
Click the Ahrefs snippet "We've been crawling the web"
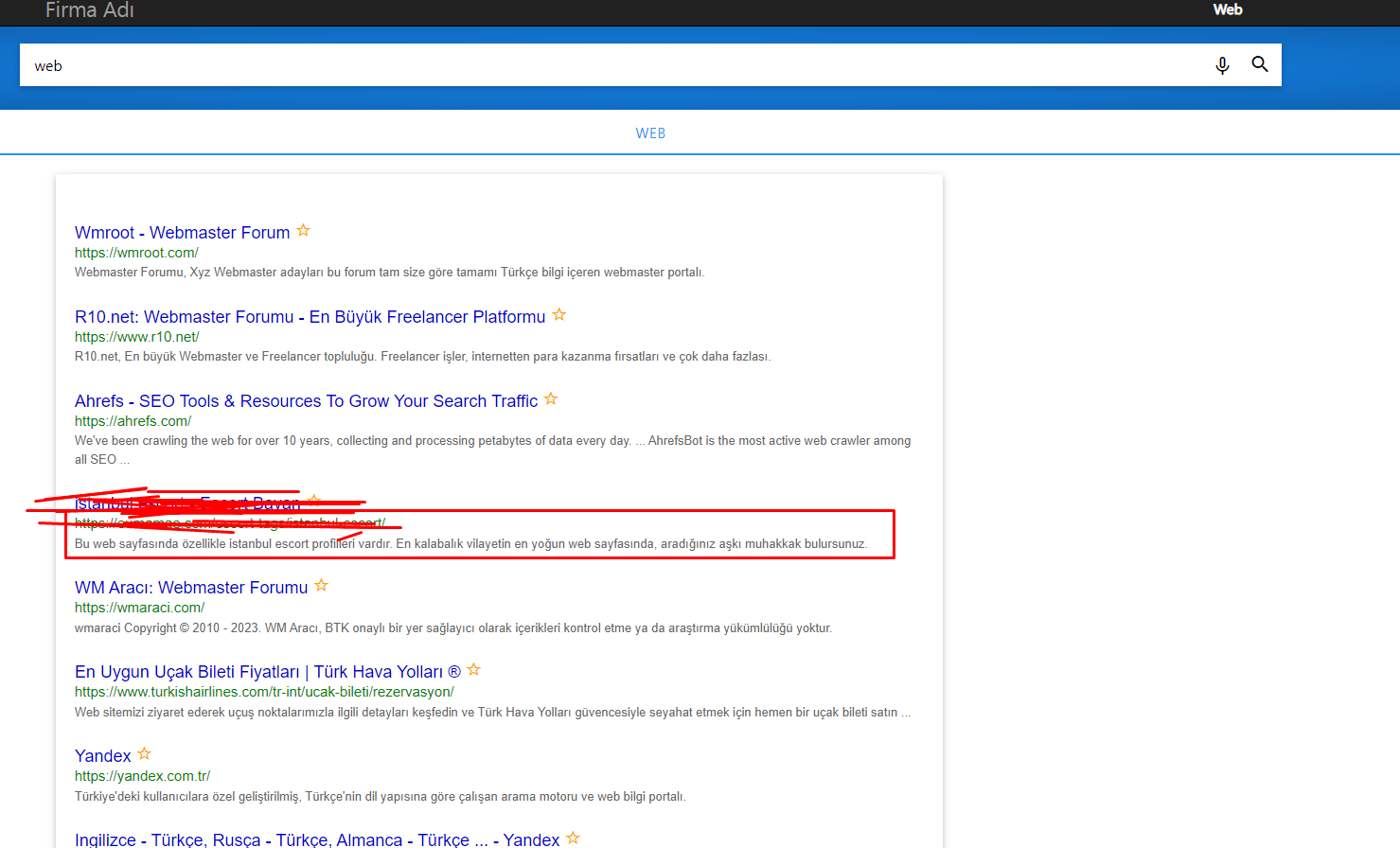coord(493,450)
